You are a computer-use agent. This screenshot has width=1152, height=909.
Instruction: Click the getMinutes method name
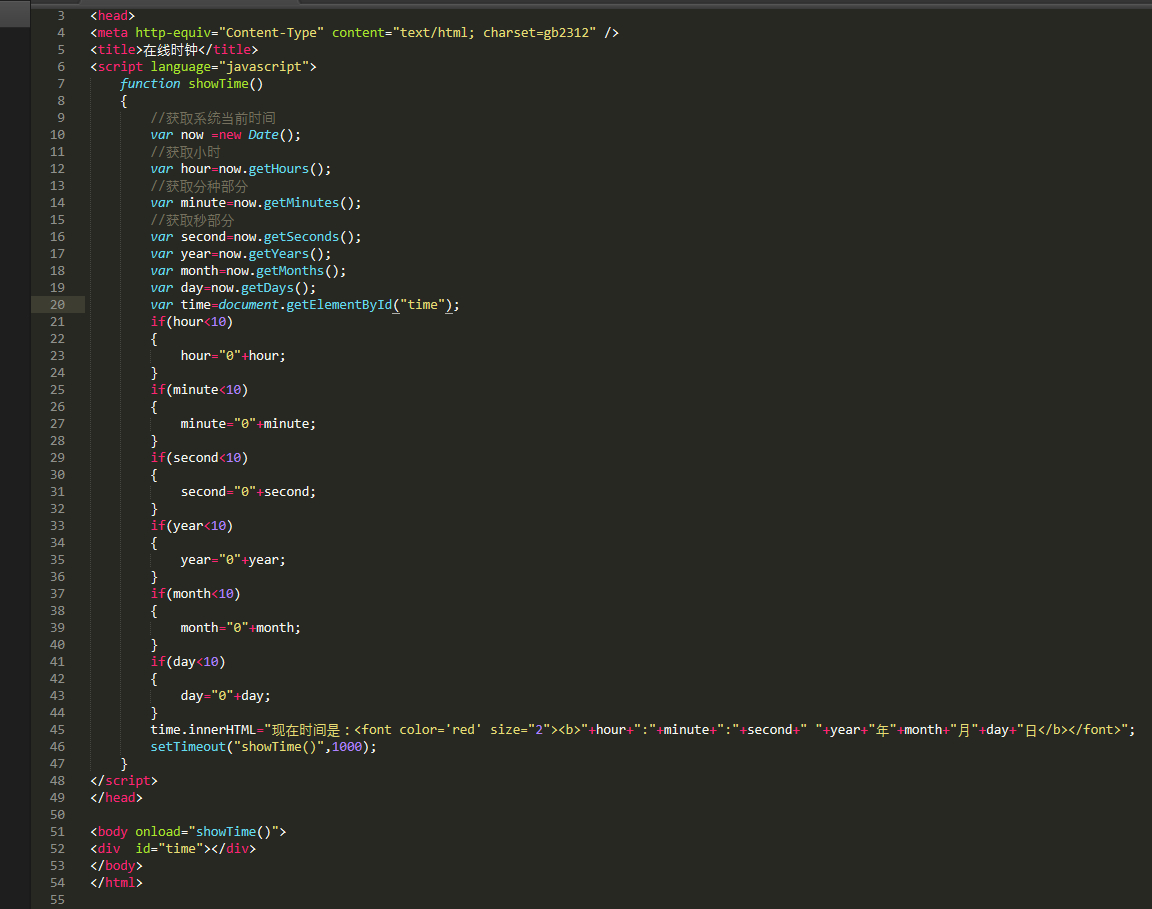pyautogui.click(x=301, y=202)
